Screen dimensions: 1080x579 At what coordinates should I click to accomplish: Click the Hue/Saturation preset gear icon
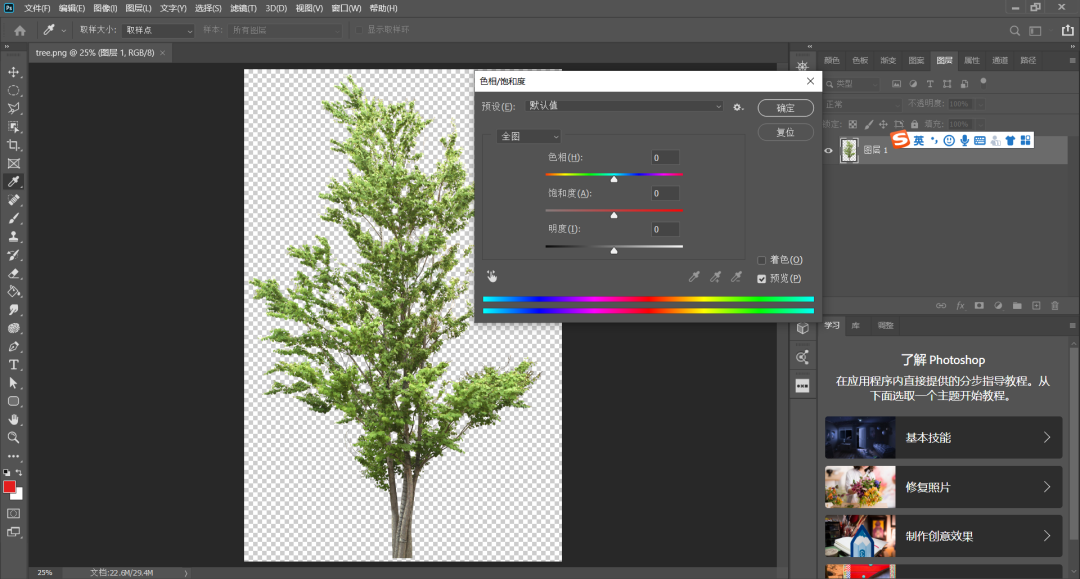tap(738, 107)
